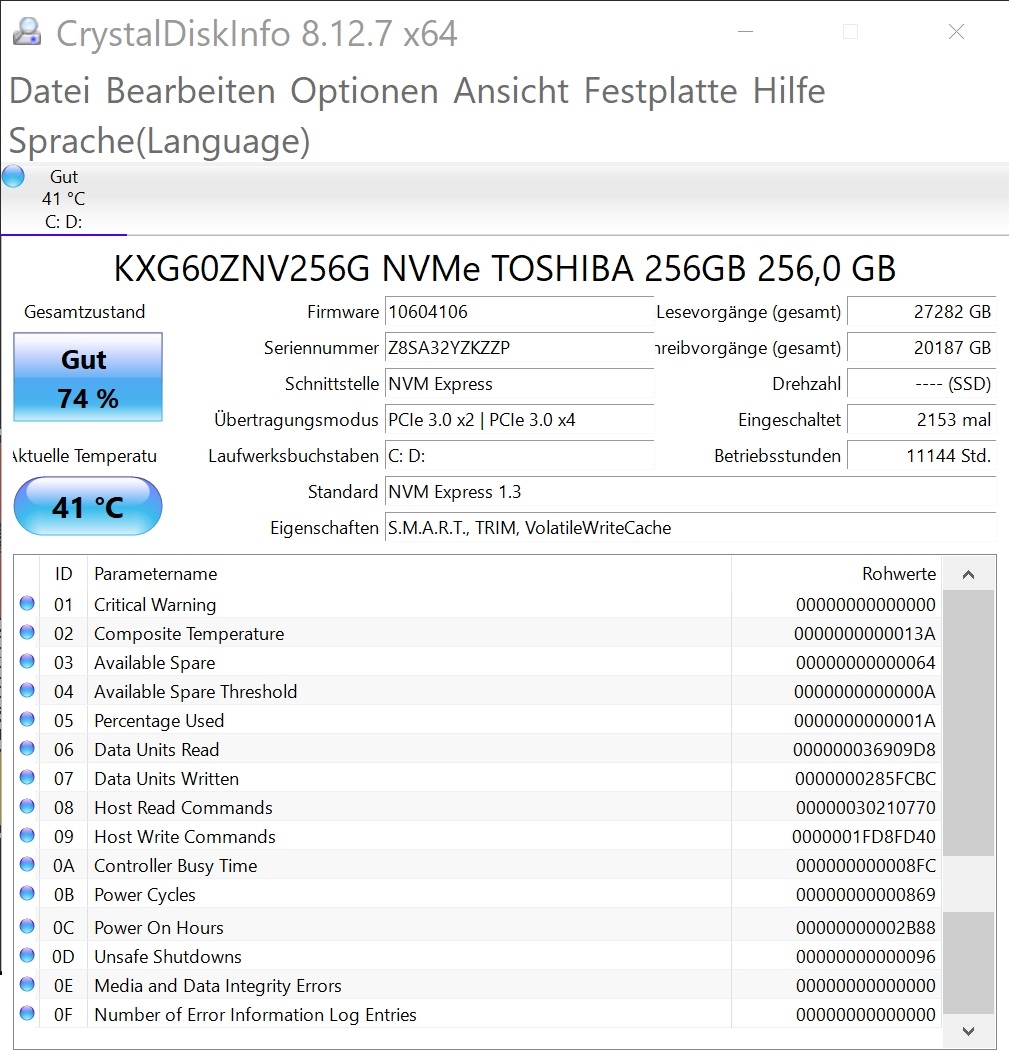Click the status dot of Data Units Read row
This screenshot has height=1056, width=1009.
click(27, 748)
